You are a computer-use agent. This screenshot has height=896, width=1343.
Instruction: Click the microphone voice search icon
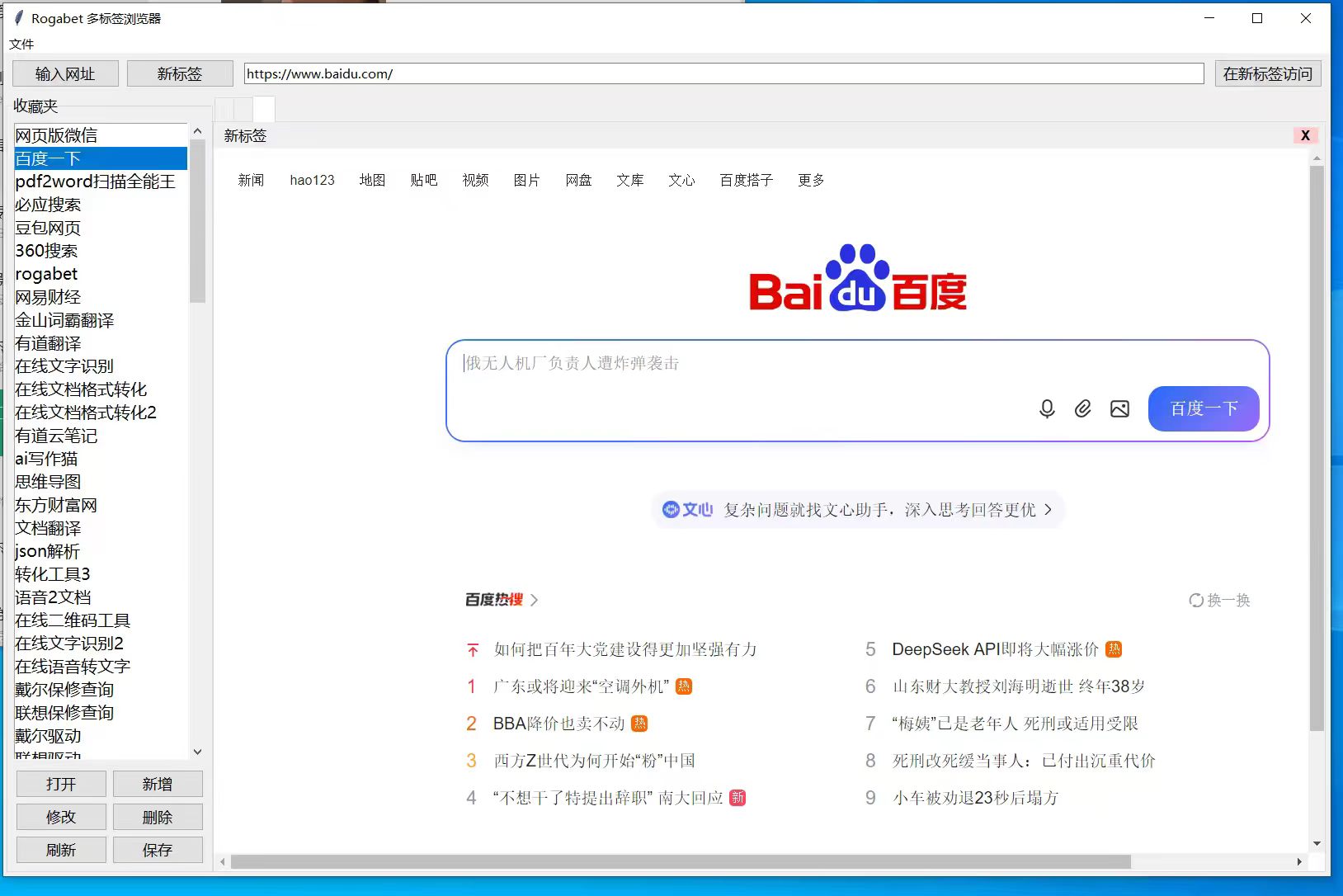point(1047,408)
